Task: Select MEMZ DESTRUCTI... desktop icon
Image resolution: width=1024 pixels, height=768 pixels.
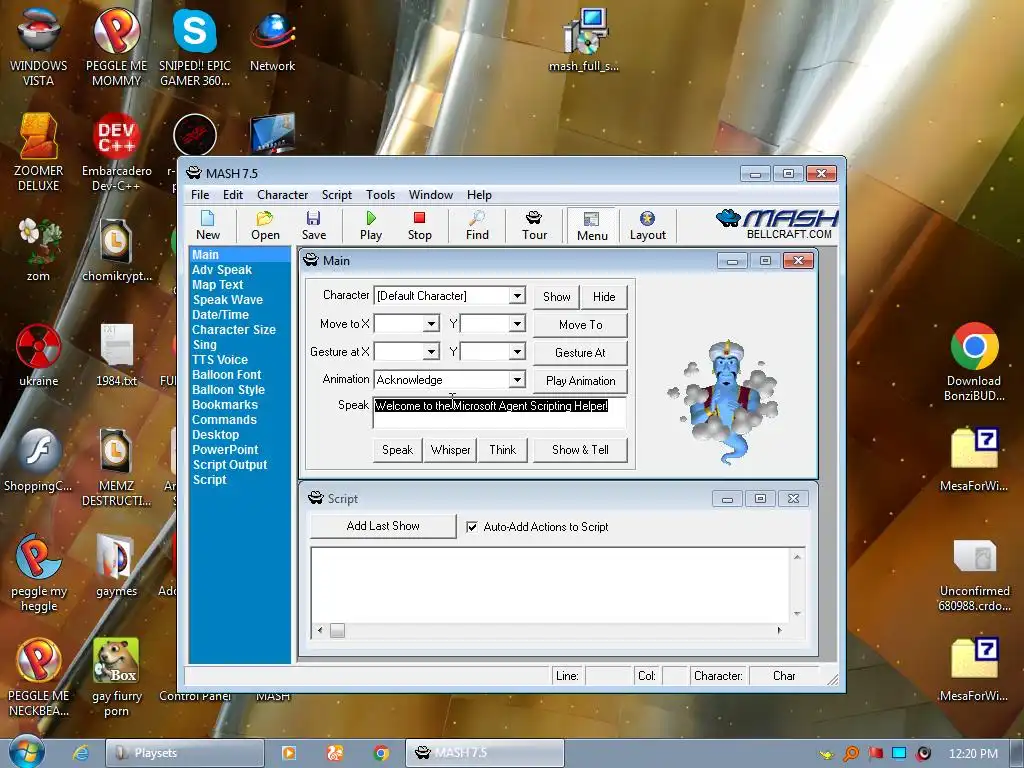Action: click(x=116, y=468)
